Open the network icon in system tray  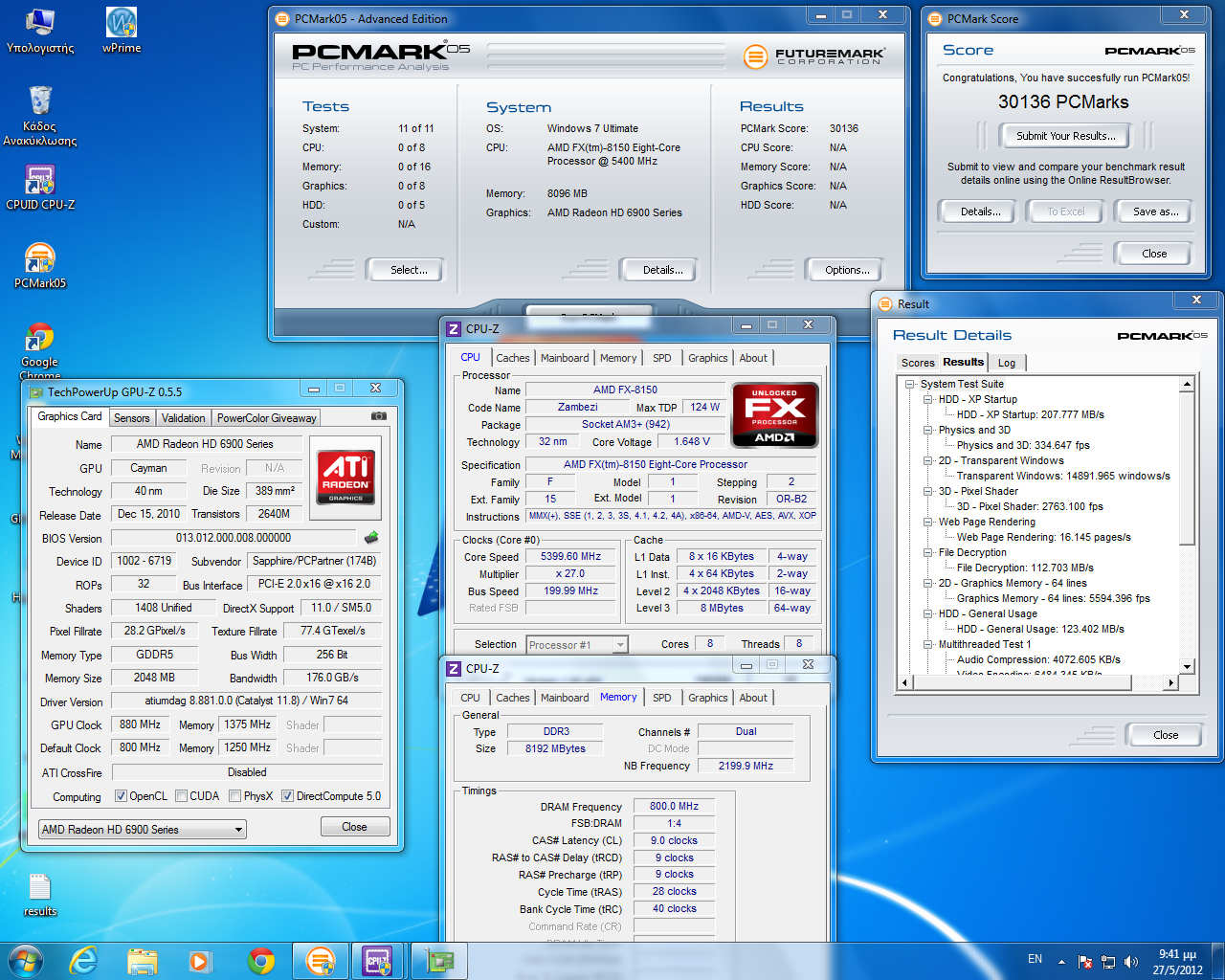coord(1108,961)
